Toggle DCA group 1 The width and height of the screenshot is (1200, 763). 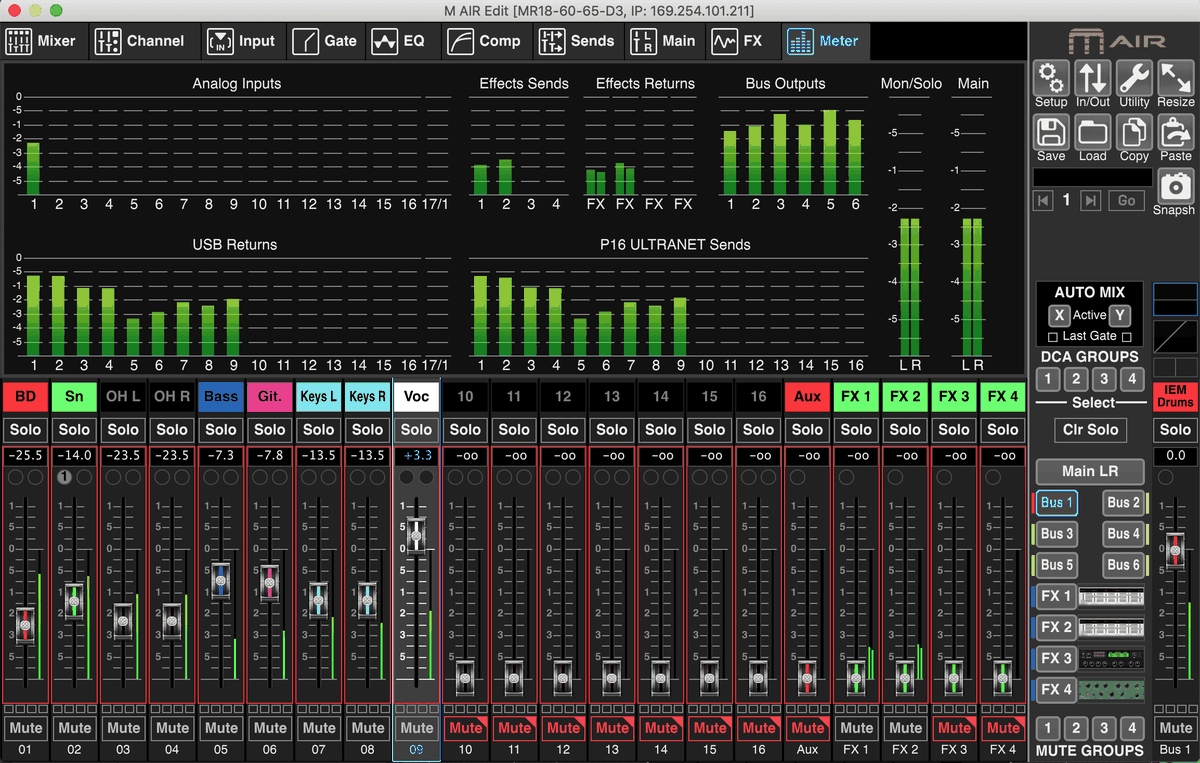[1048, 379]
